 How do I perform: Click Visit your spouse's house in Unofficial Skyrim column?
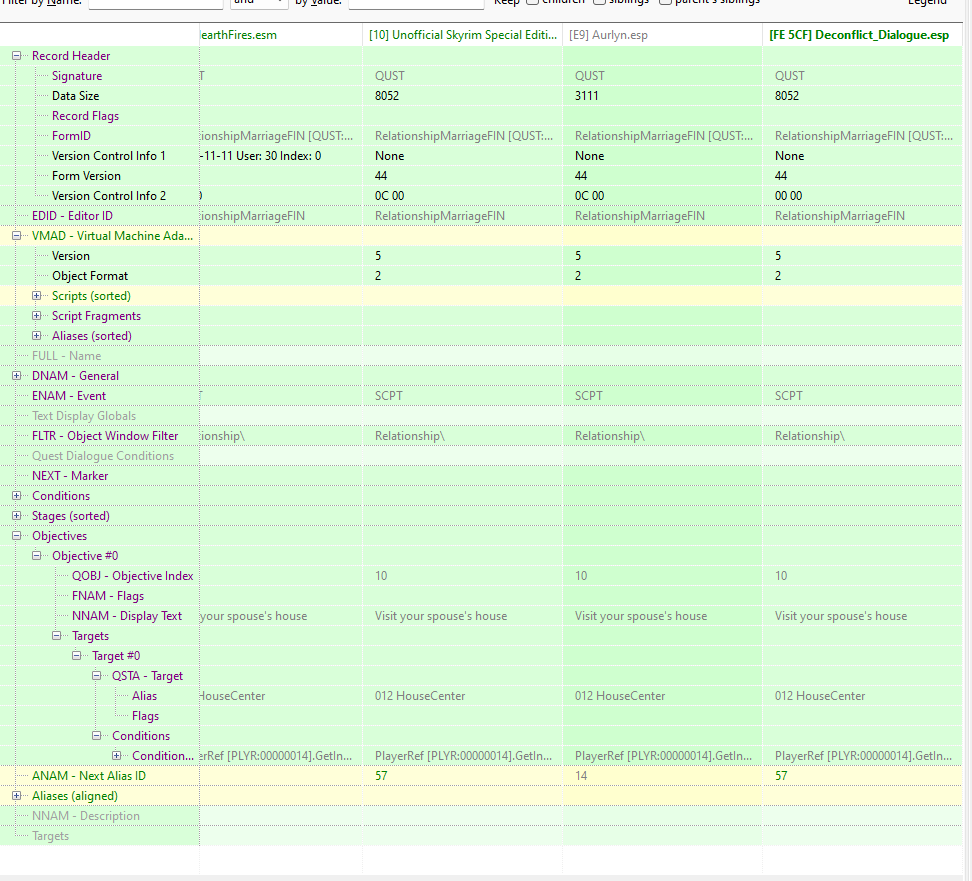(x=441, y=616)
